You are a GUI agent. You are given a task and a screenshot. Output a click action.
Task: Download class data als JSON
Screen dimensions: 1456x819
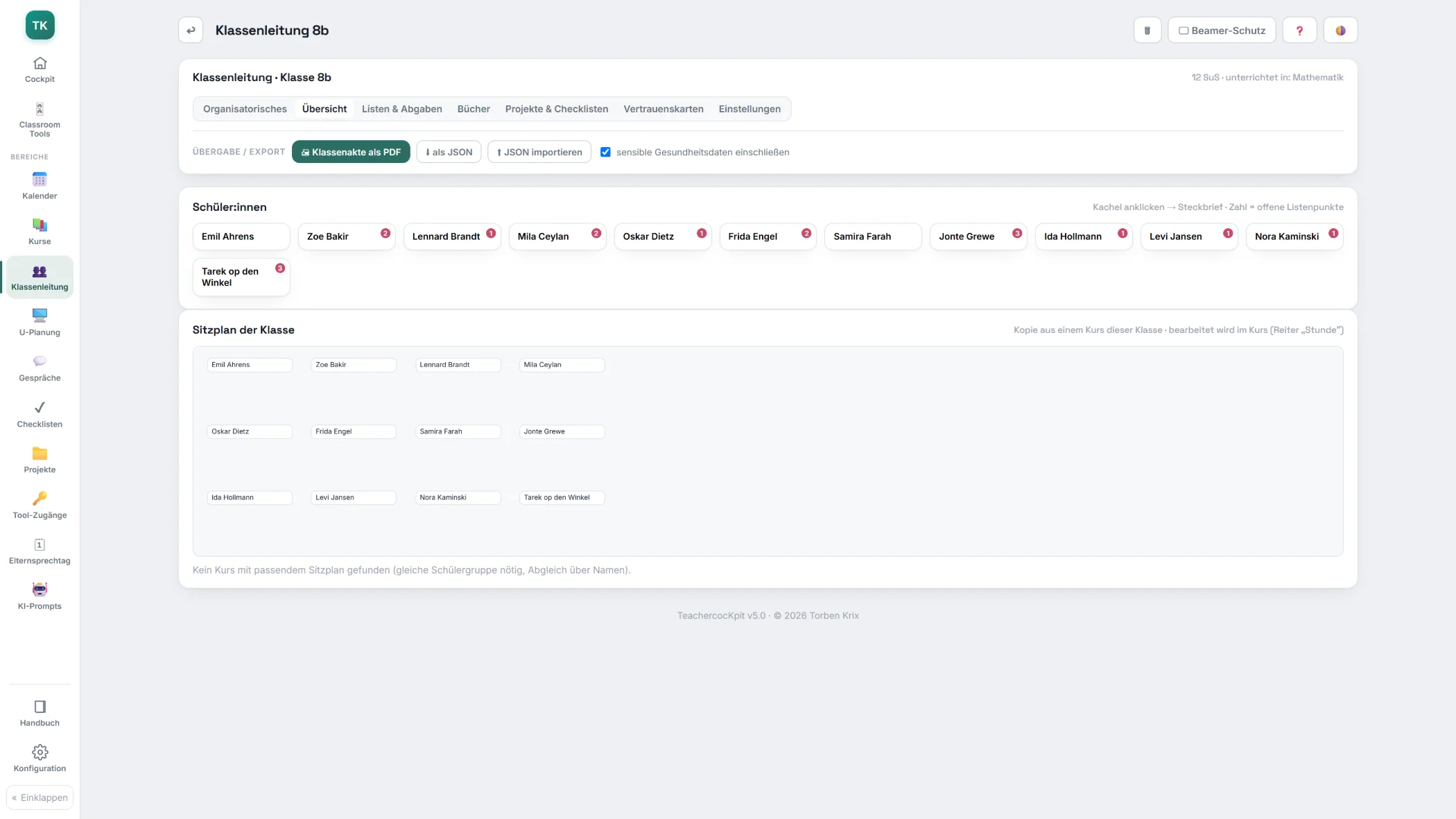point(449,152)
